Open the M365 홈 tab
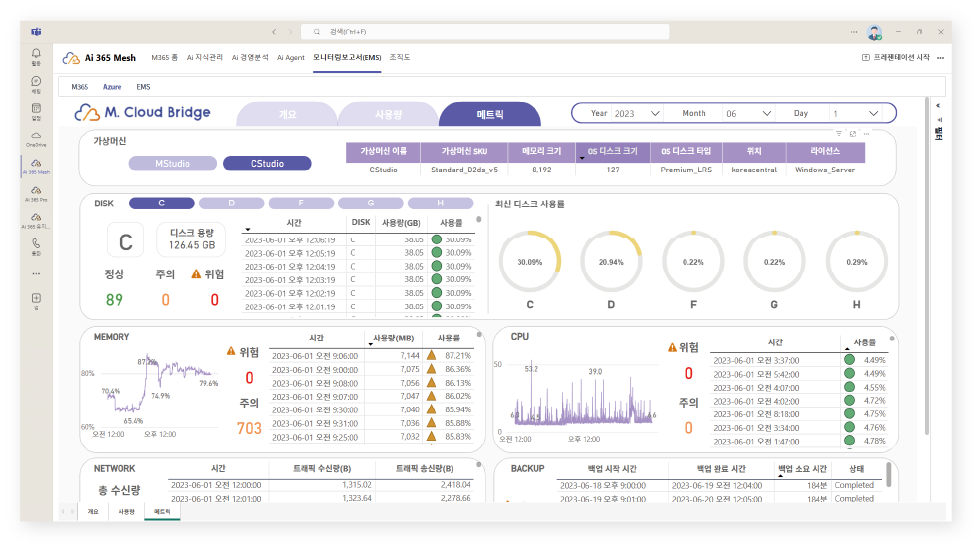980x550 pixels. coord(164,58)
